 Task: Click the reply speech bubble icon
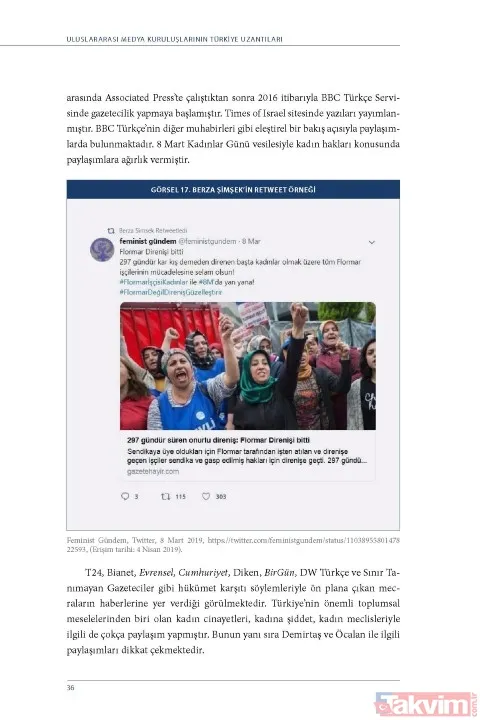point(124,496)
